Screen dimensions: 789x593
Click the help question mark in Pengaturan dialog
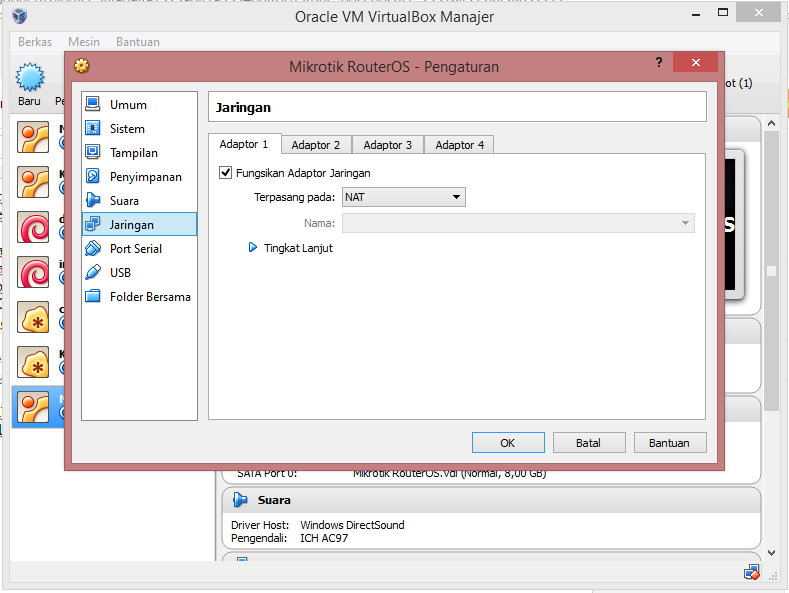point(659,62)
